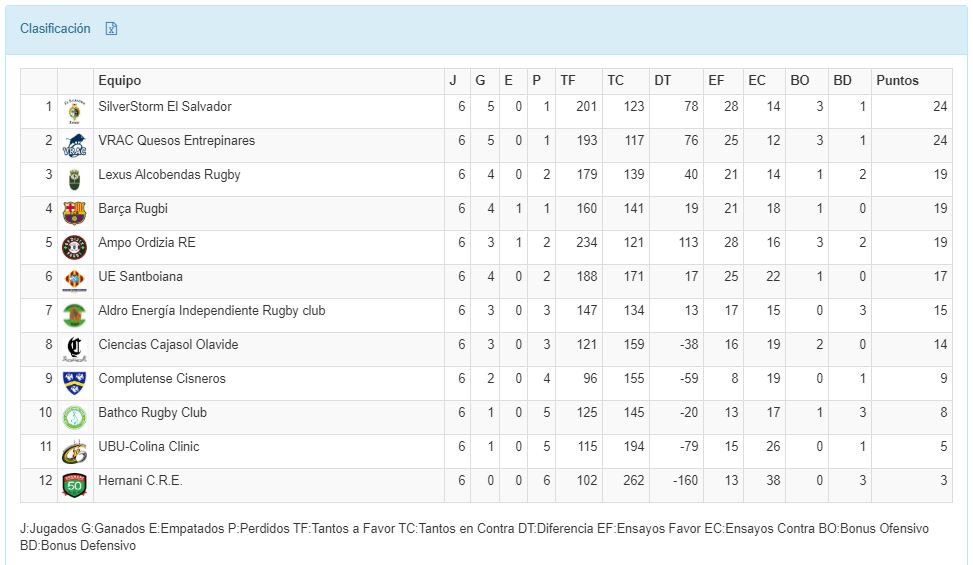
Task: Click the BO column header
Action: (800, 81)
